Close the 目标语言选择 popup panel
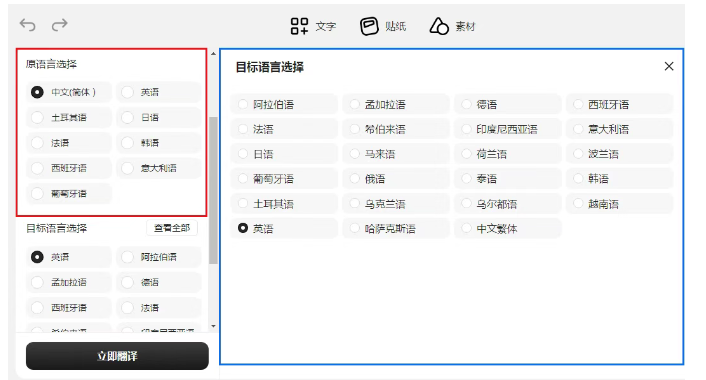 click(669, 66)
